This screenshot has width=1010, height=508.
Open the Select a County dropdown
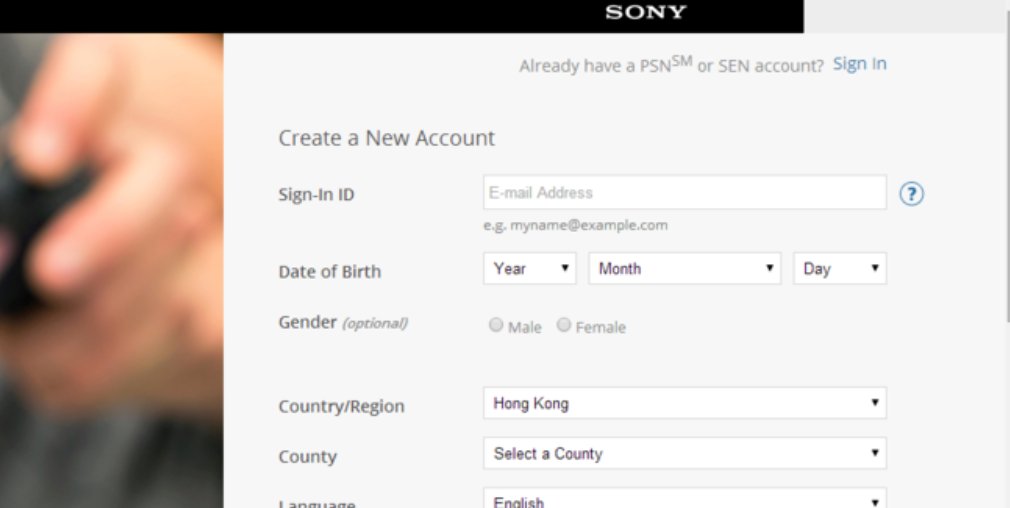point(685,453)
